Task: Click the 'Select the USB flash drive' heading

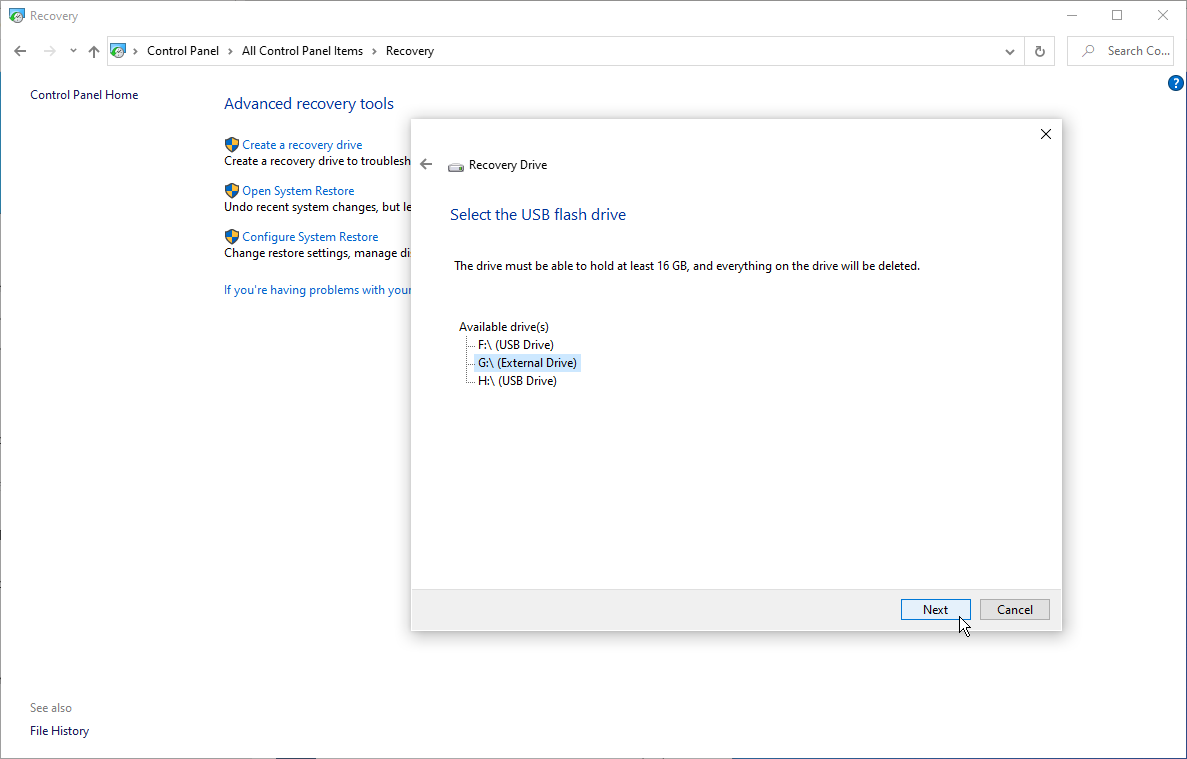Action: click(538, 215)
